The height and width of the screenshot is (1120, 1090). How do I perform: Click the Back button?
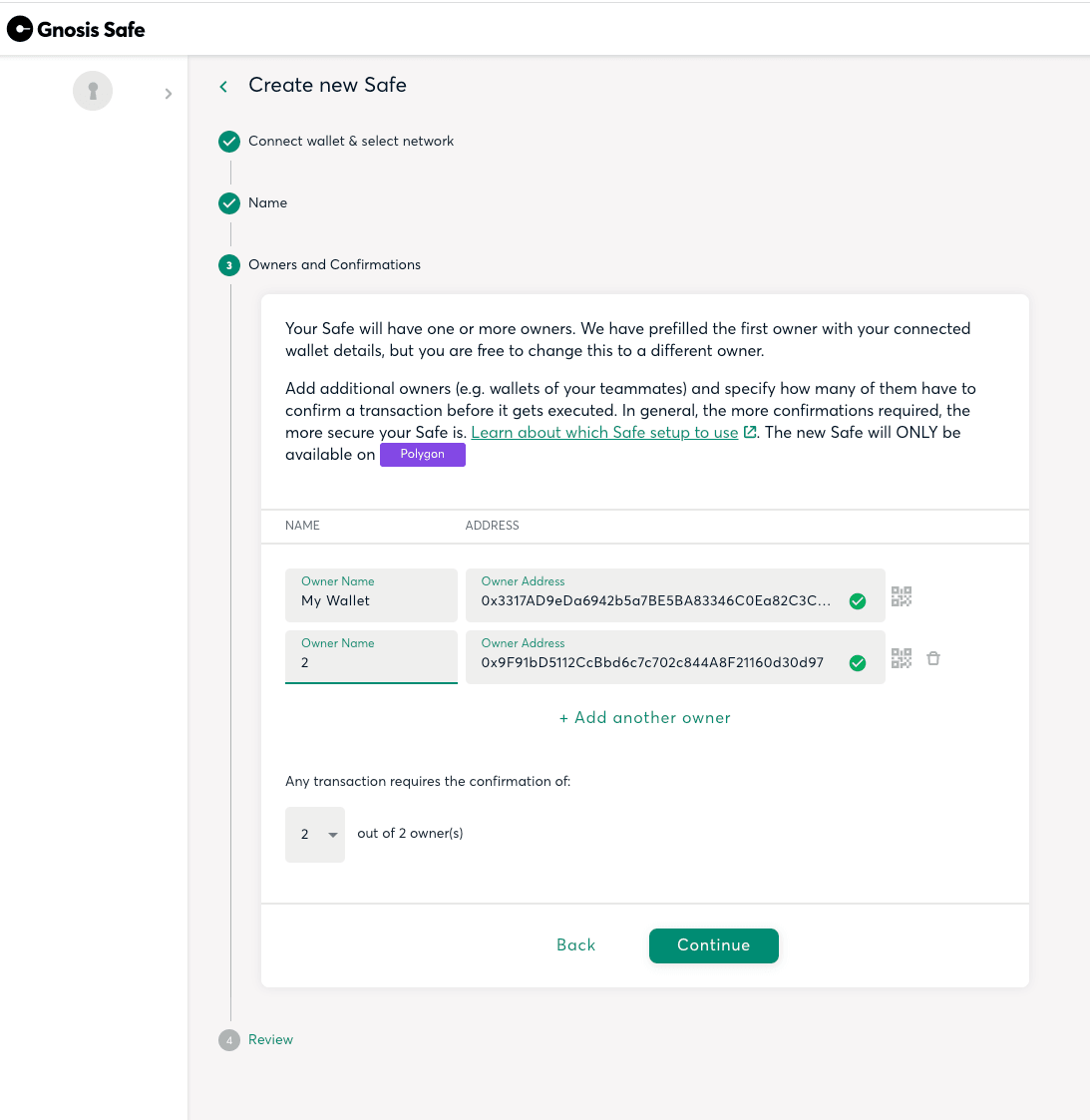[x=575, y=945]
